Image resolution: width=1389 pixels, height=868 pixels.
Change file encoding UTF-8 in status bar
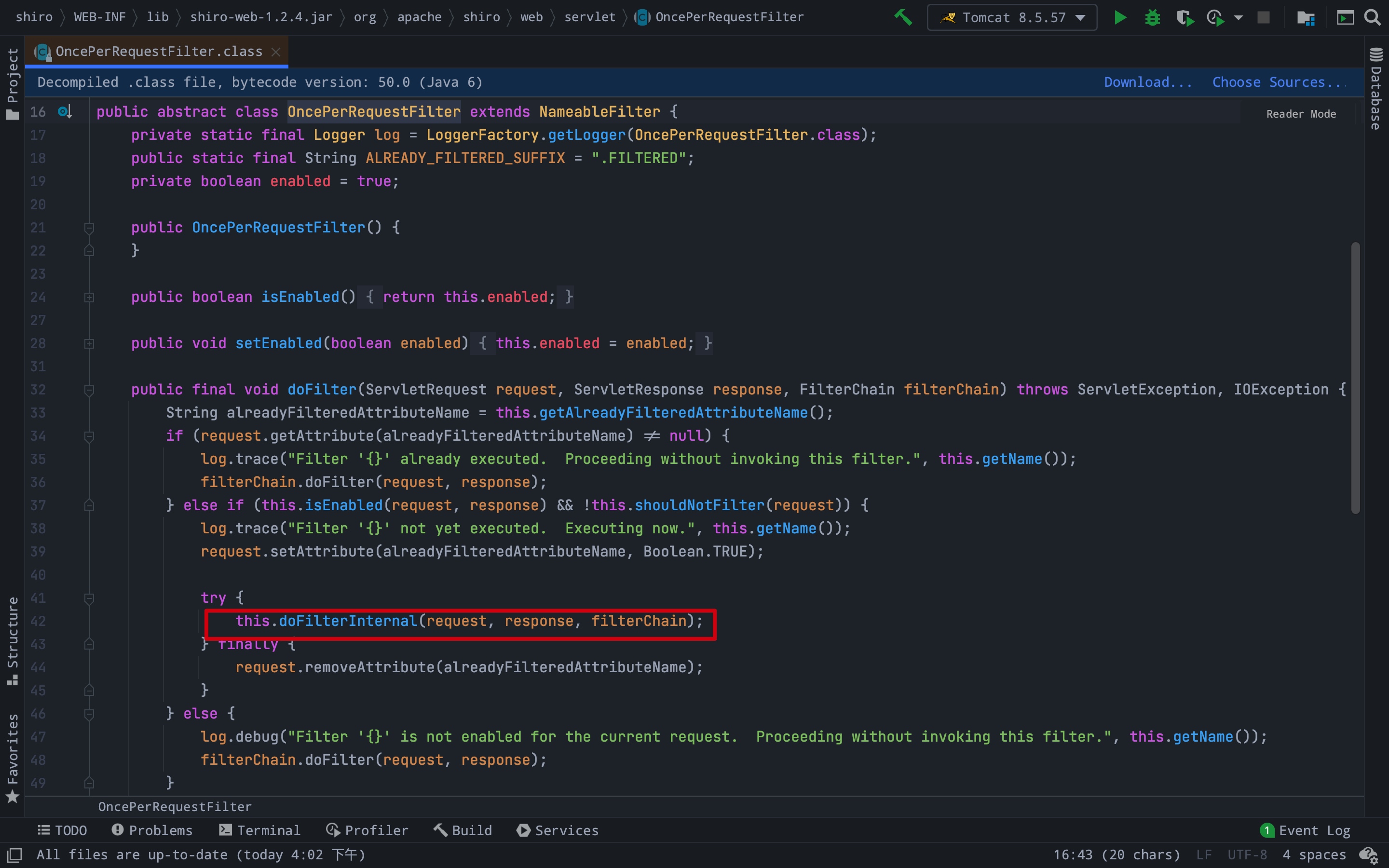click(x=1247, y=855)
